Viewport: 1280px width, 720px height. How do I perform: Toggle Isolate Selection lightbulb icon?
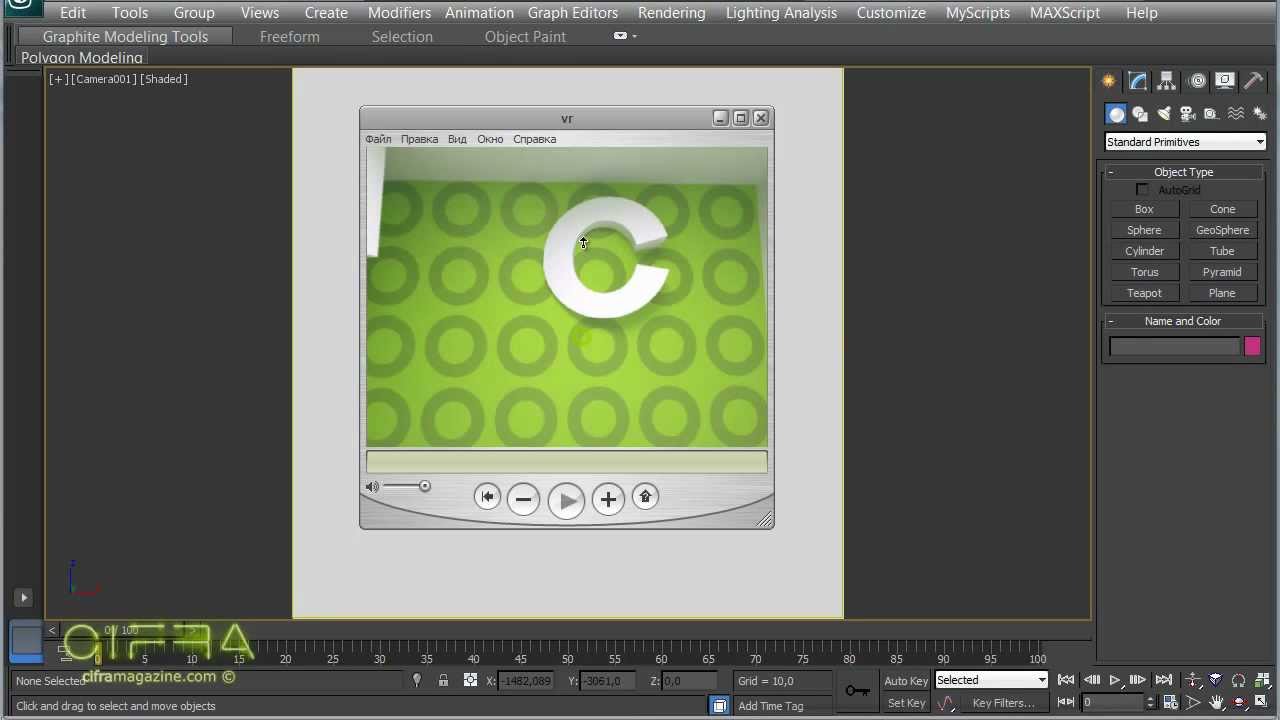click(x=417, y=680)
